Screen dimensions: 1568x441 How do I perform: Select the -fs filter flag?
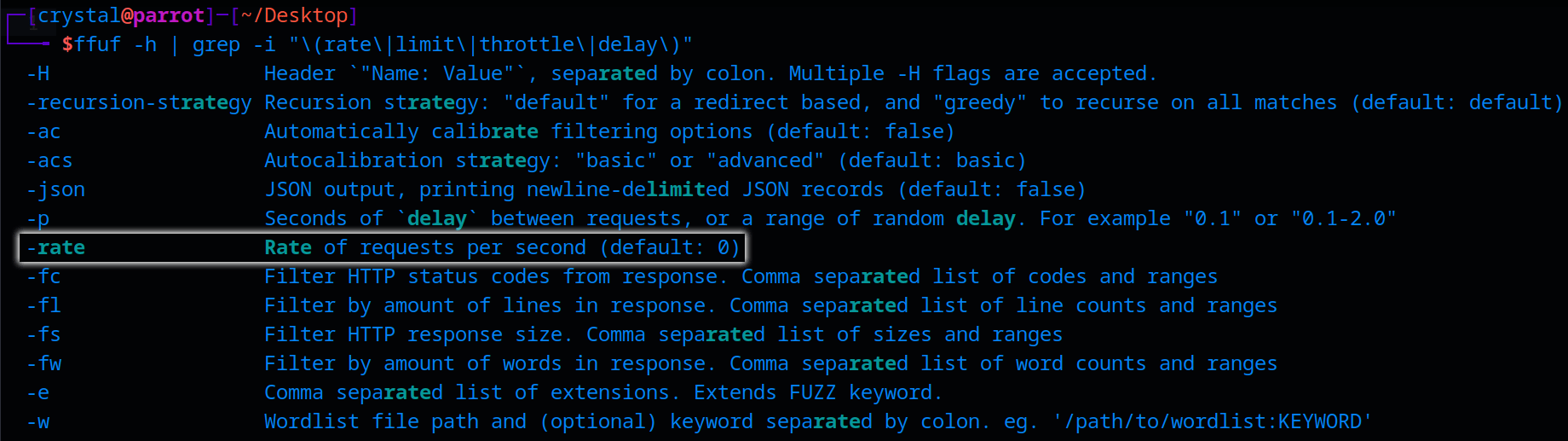click(43, 334)
